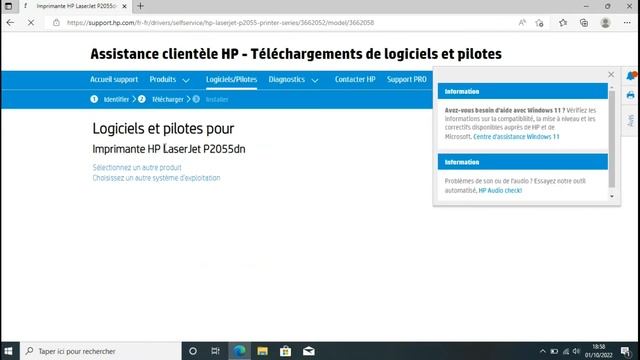Add this page to favorites star-plus icon
Screen dimensions: 640x360
(x=540, y=23)
